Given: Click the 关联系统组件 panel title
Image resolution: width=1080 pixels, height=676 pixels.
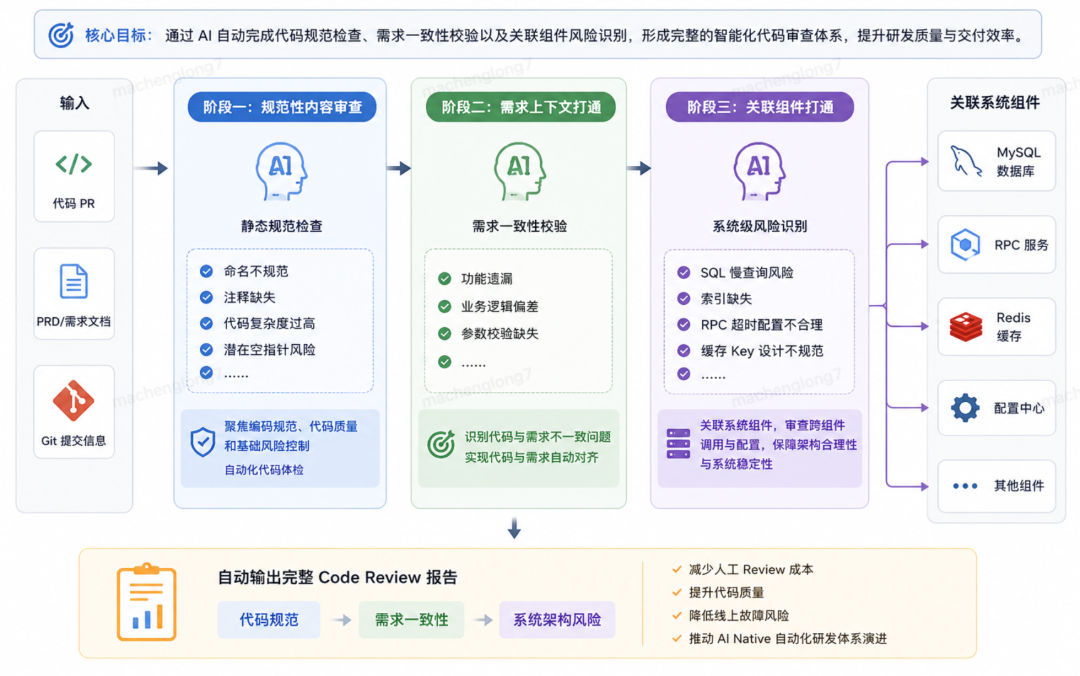Looking at the screenshot, I should point(995,103).
